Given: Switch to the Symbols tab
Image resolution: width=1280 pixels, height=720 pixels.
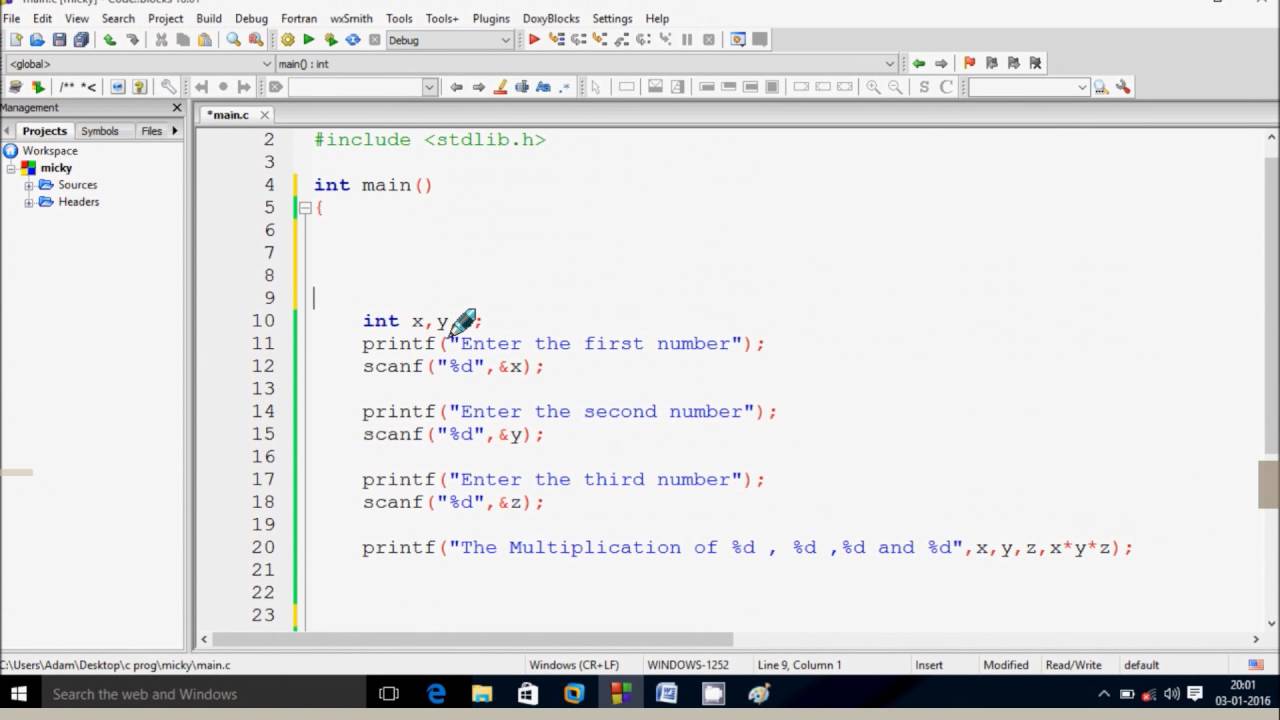Looking at the screenshot, I should 100,131.
